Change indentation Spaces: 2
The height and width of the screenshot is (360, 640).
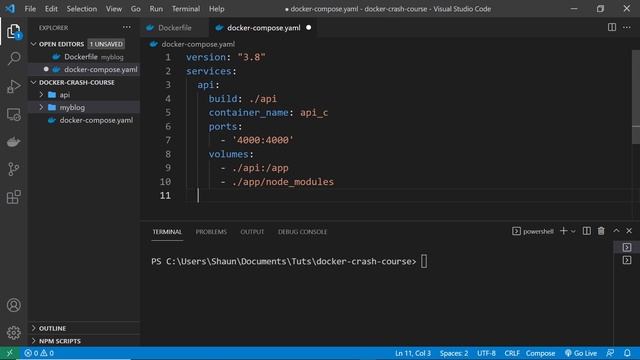(454, 353)
